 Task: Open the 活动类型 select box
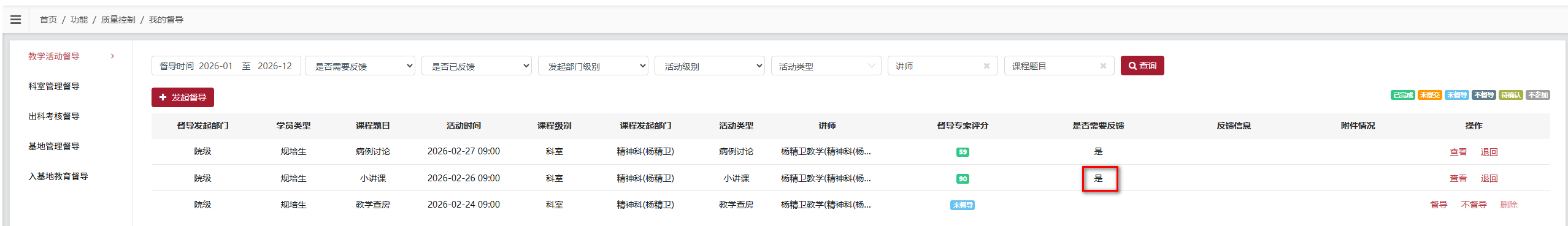pos(826,66)
